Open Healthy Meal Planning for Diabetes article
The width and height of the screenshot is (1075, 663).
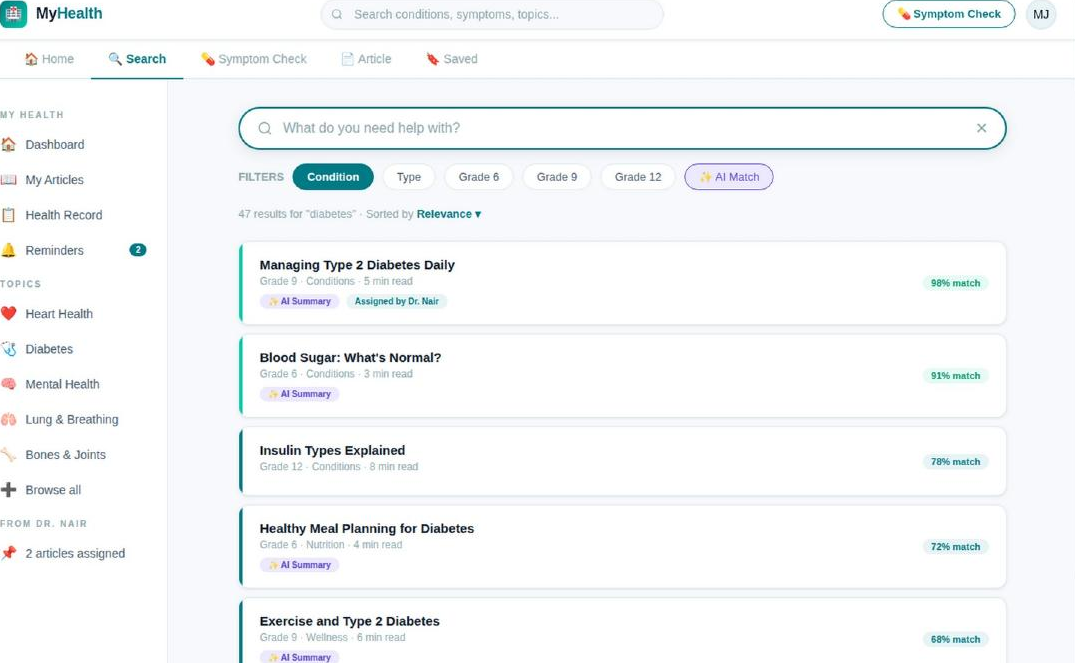pyautogui.click(x=623, y=546)
